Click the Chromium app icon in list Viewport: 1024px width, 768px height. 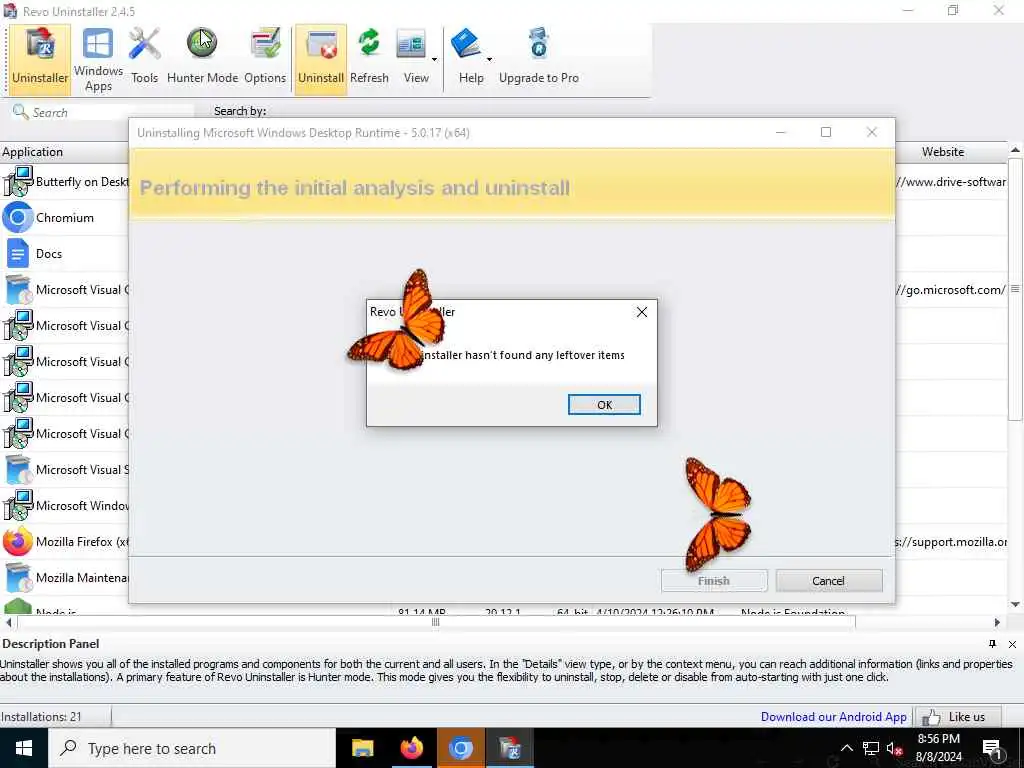(x=18, y=217)
